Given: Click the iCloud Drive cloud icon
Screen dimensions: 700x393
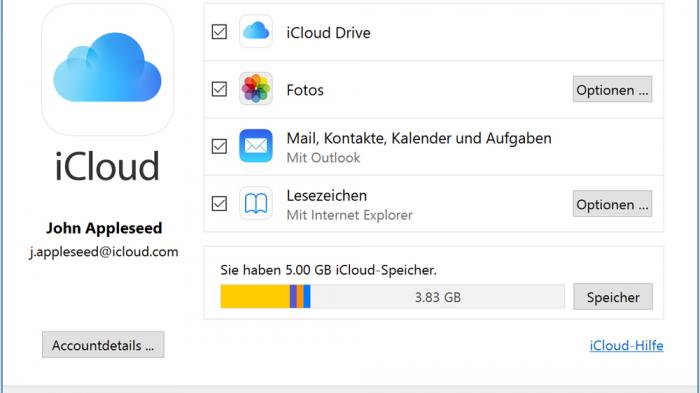Looking at the screenshot, I should tap(256, 31).
